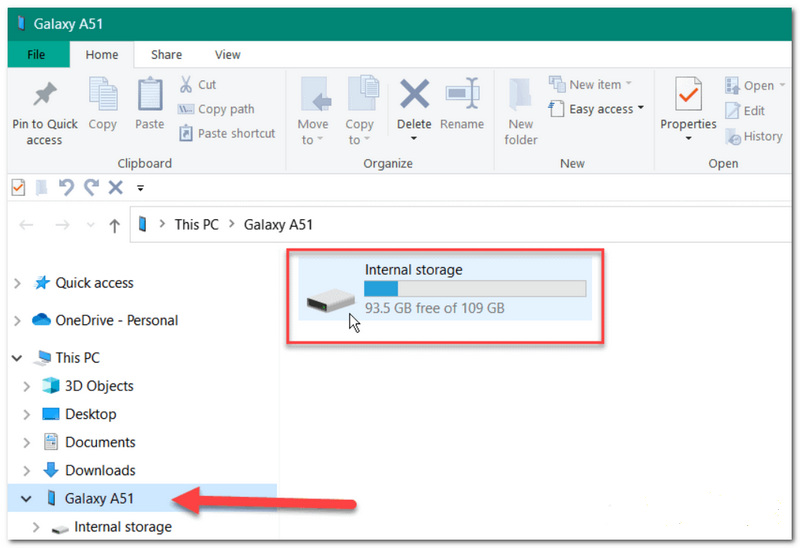
Task: Click quick access Delete X icon
Action: click(x=116, y=188)
